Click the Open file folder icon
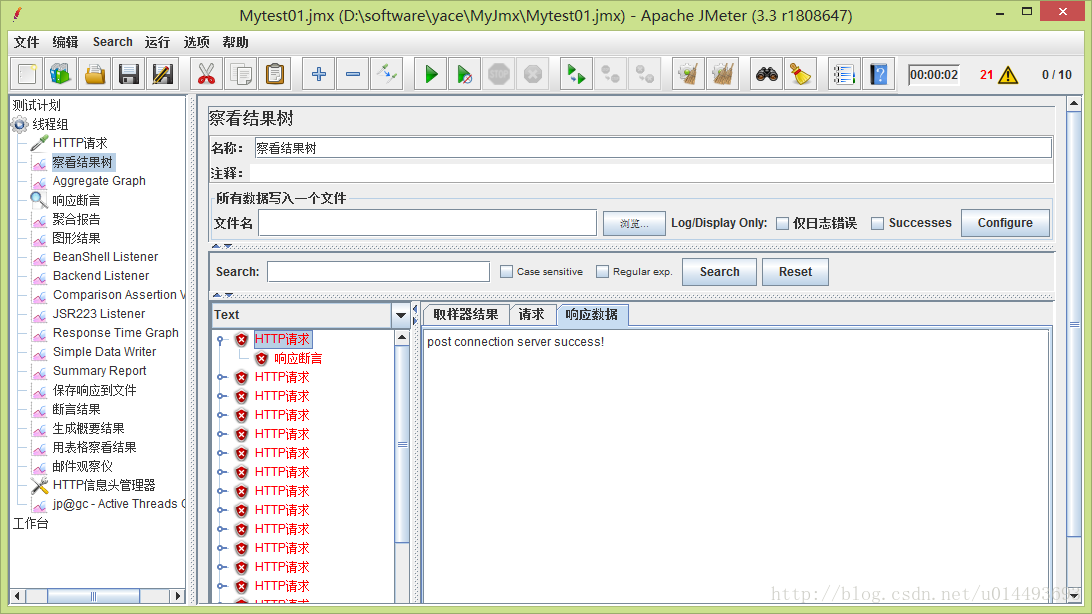Image resolution: width=1092 pixels, height=614 pixels. pyautogui.click(x=95, y=74)
